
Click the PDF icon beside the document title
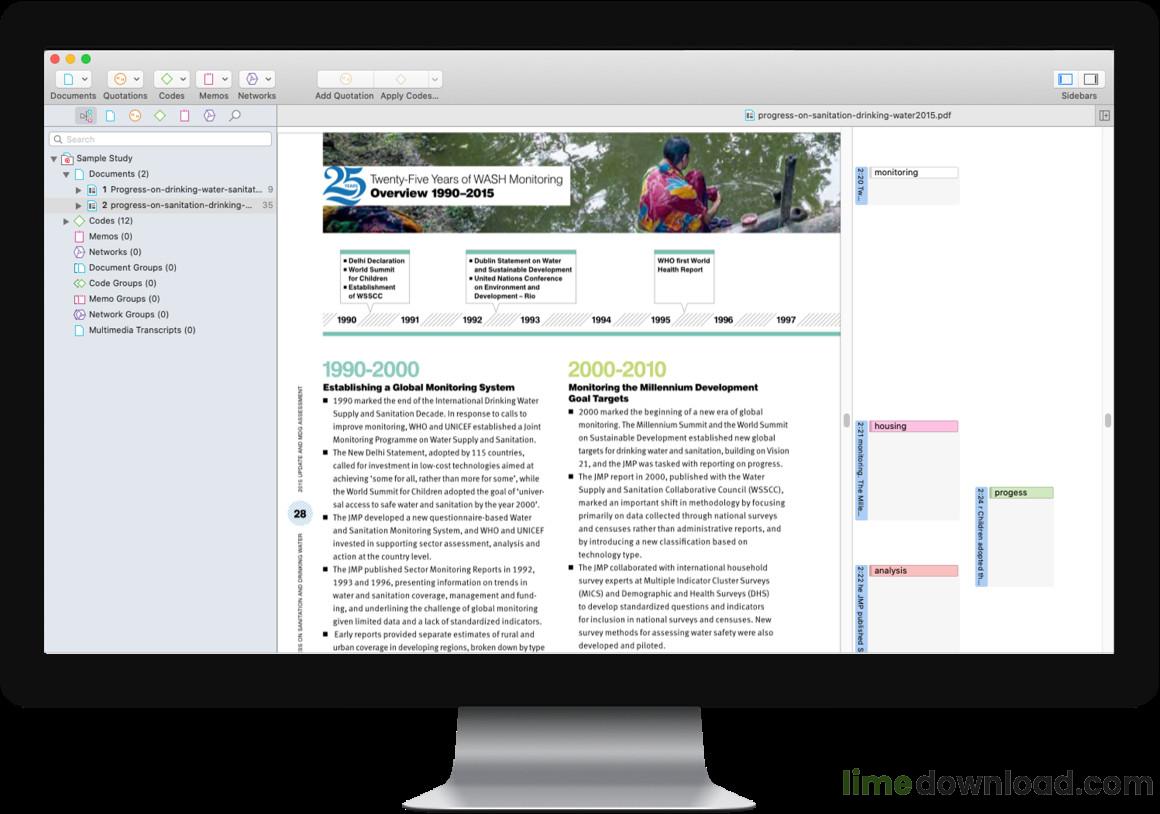tap(749, 115)
